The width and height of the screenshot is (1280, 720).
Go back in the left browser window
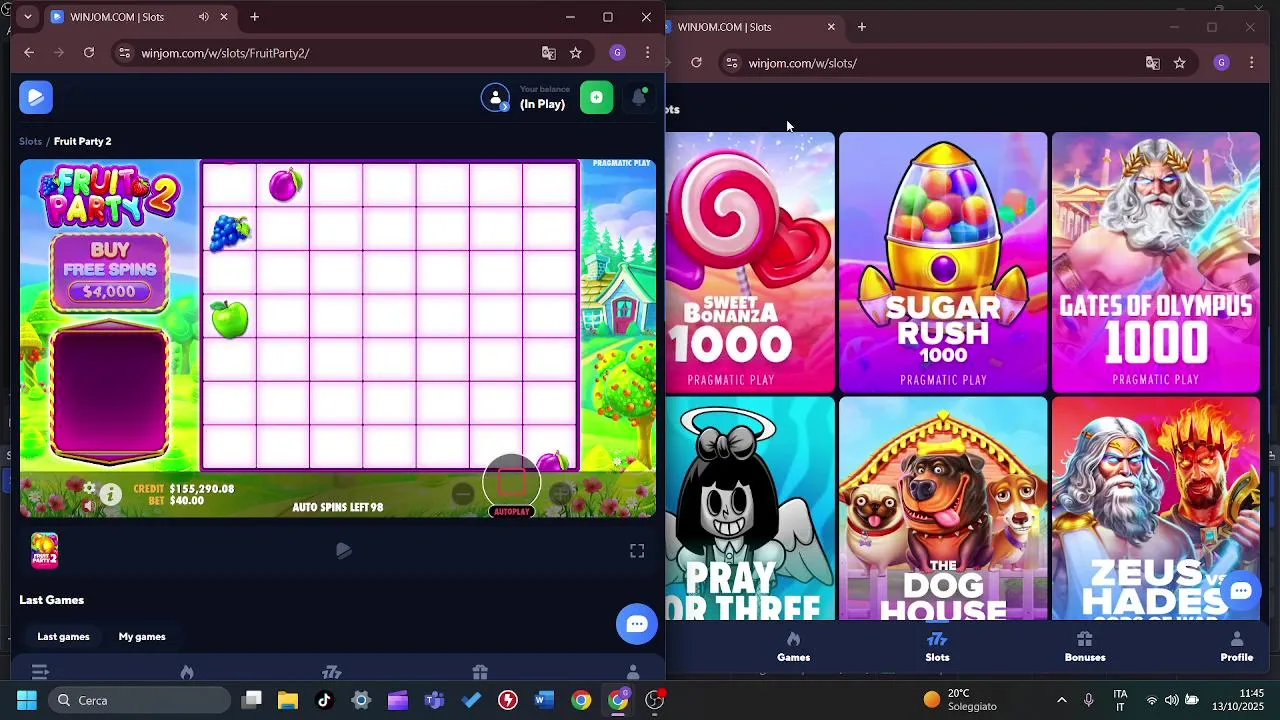tap(29, 53)
